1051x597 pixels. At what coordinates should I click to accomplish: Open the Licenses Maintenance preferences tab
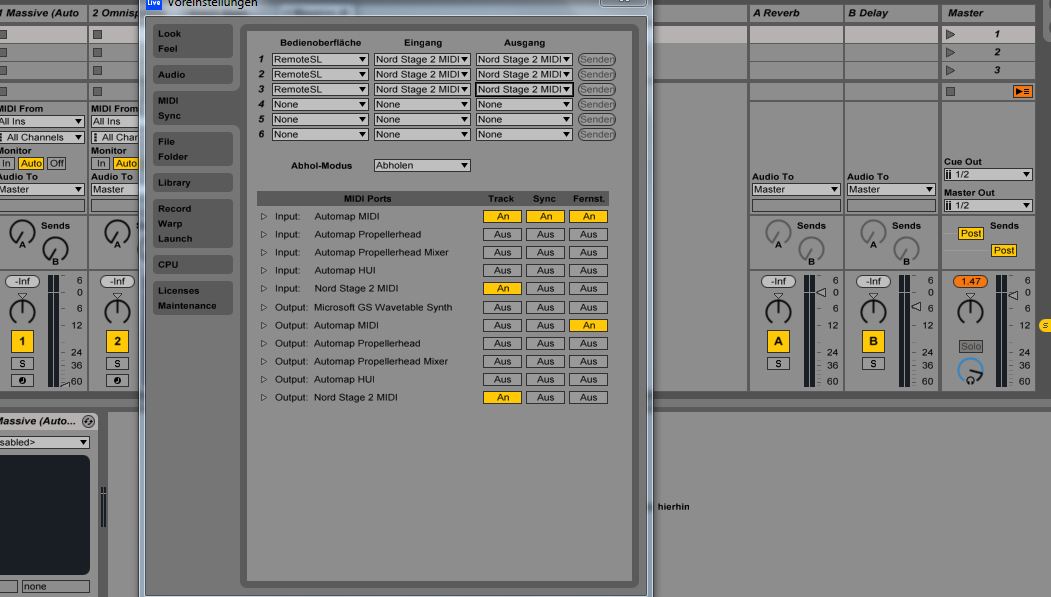point(192,298)
